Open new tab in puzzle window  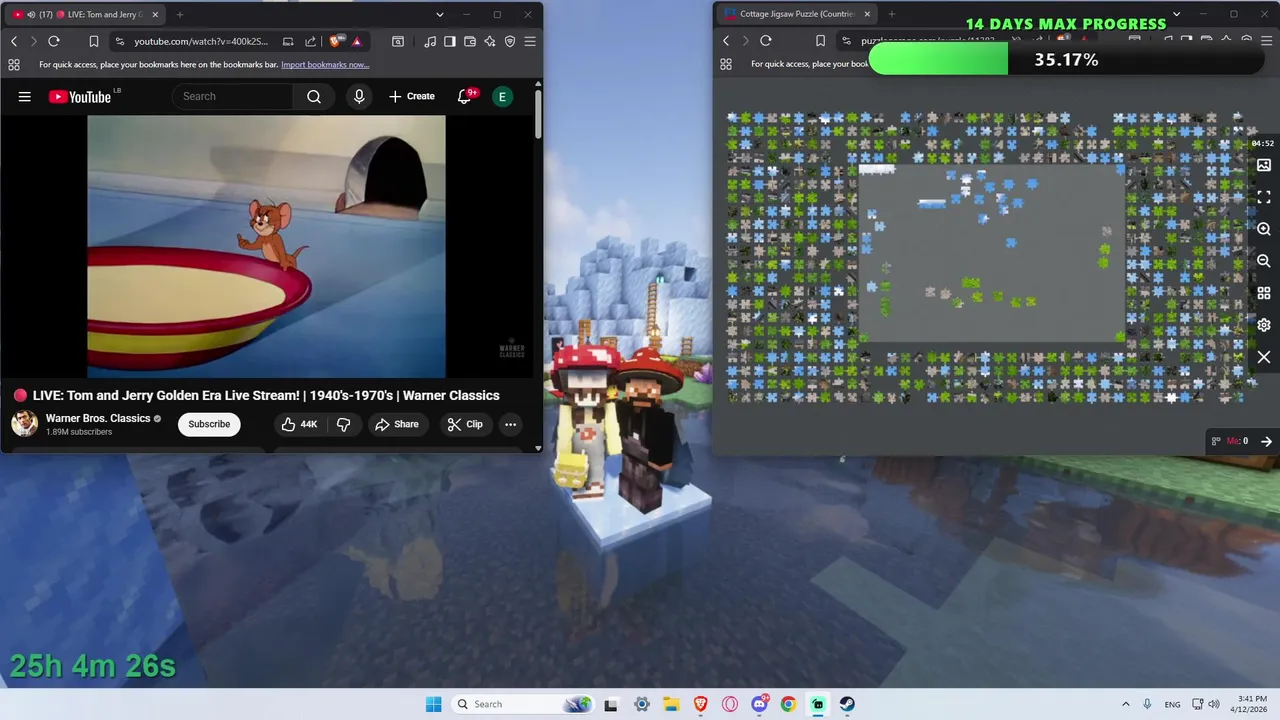pyautogui.click(x=891, y=14)
